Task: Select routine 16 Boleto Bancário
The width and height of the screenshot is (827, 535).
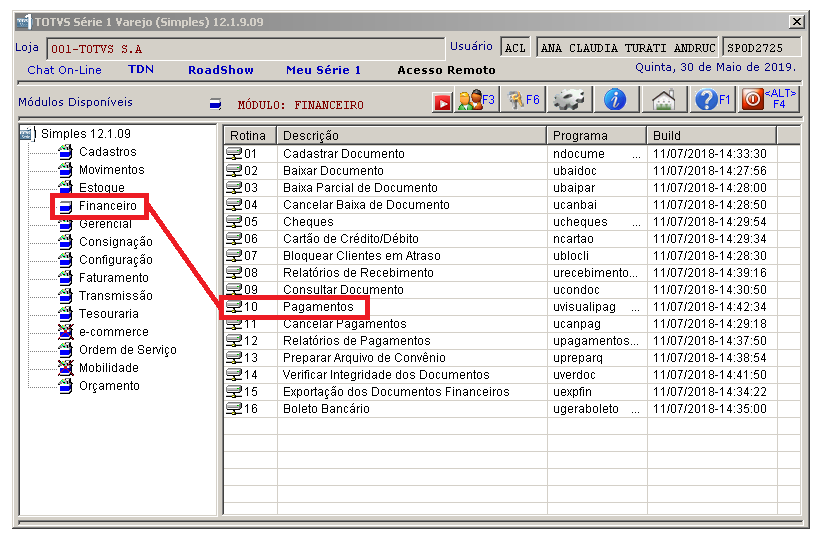Action: pos(512,408)
